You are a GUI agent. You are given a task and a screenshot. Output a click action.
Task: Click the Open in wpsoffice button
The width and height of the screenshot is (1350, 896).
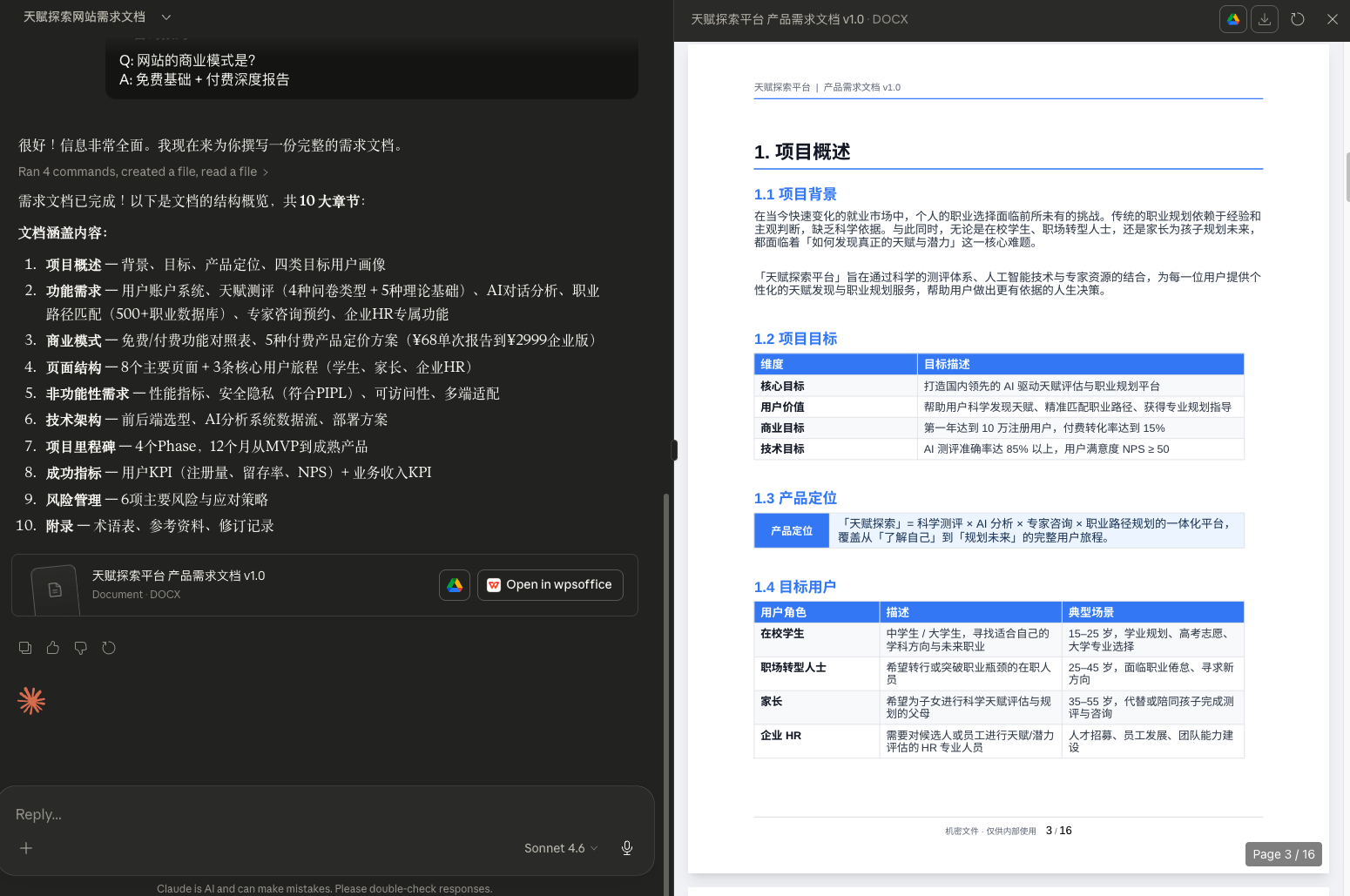click(x=550, y=585)
